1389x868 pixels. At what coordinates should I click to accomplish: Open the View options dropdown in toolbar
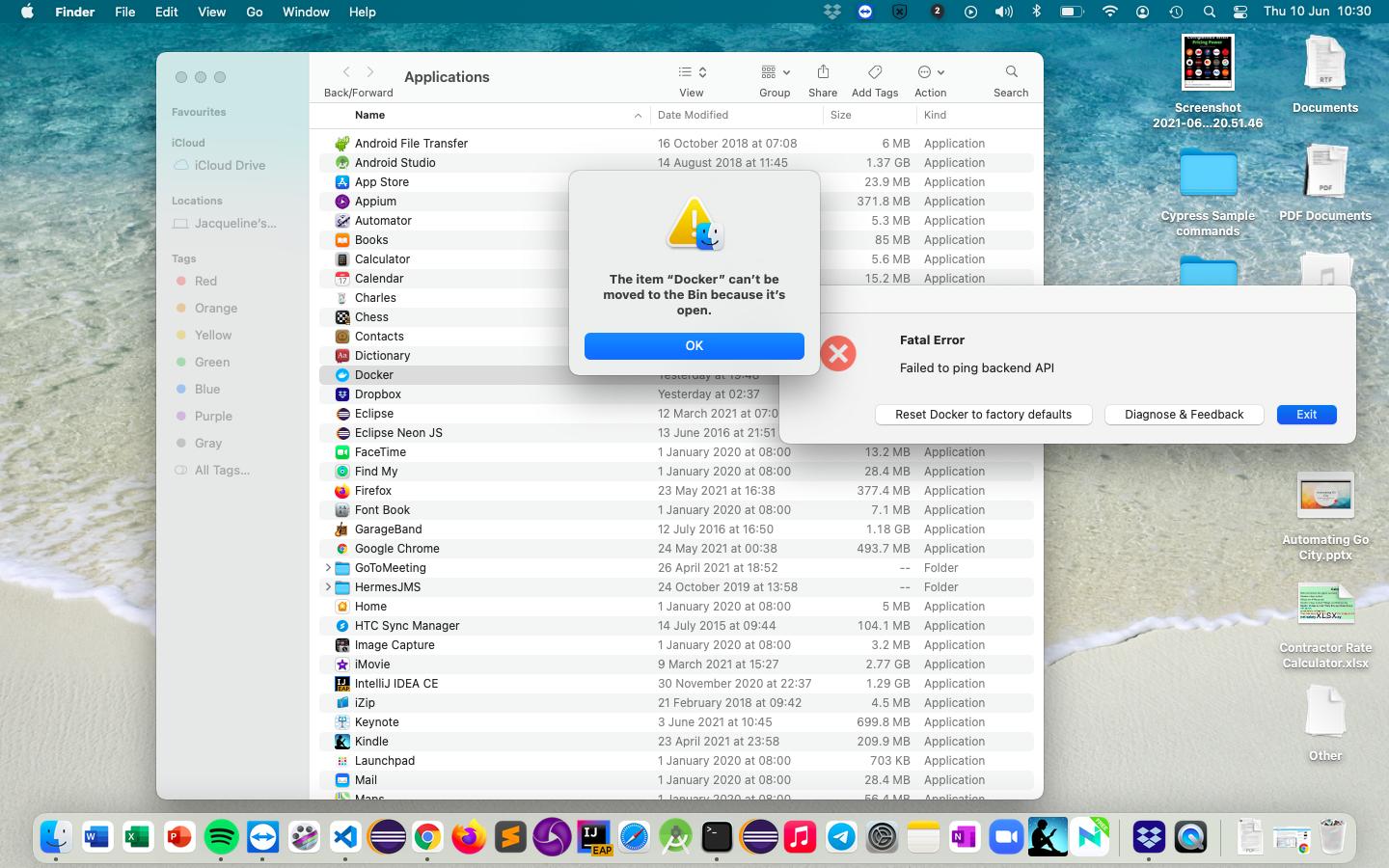[692, 72]
